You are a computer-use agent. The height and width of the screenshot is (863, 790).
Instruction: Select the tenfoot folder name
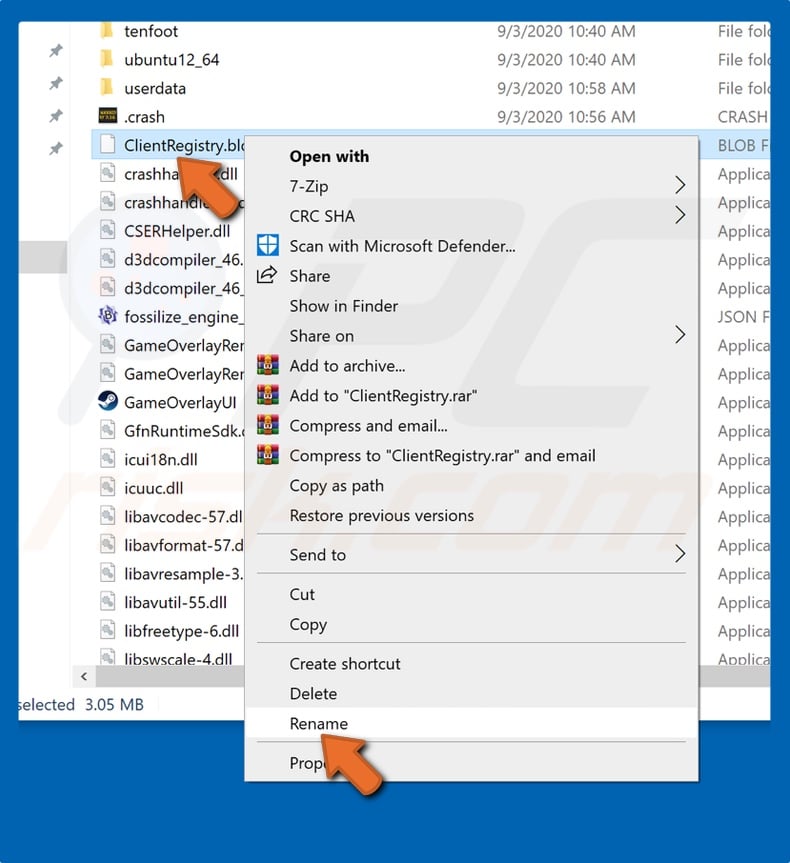151,31
